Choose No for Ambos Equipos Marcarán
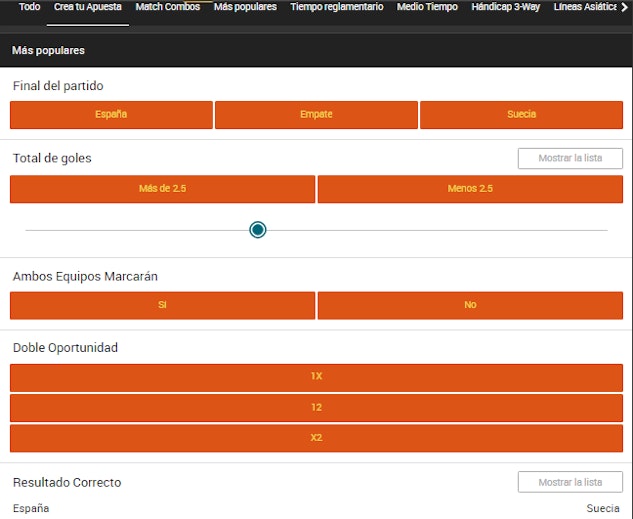Screen dimensions: 633x519 coord(470,305)
